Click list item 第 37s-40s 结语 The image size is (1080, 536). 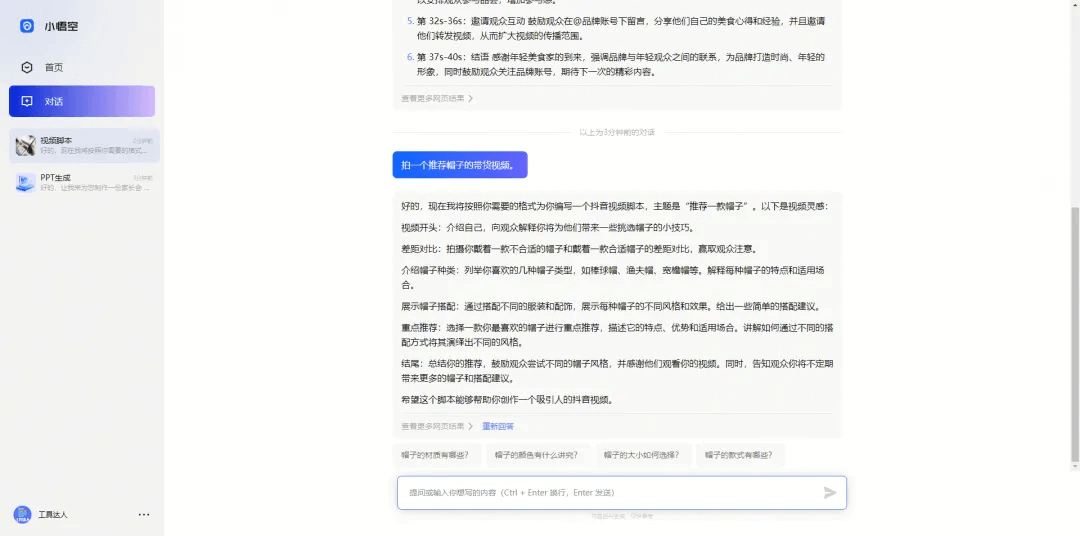click(615, 64)
